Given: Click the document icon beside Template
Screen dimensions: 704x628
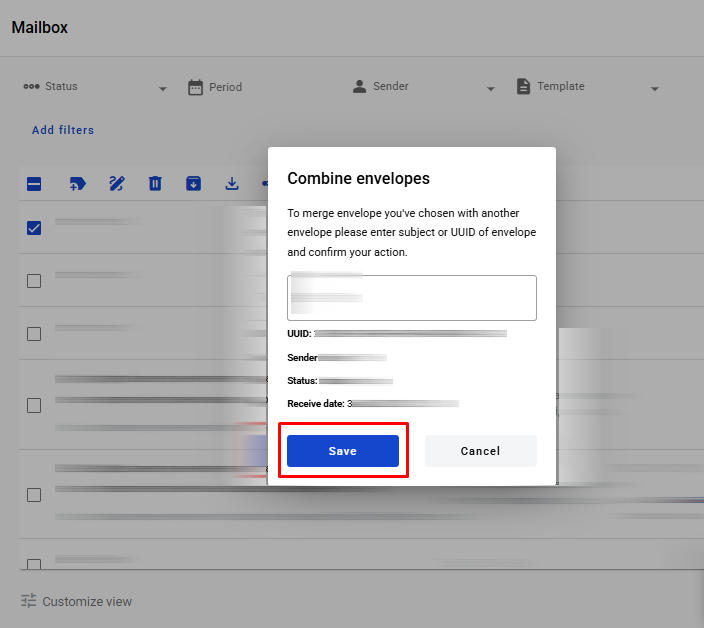Looking at the screenshot, I should (523, 86).
